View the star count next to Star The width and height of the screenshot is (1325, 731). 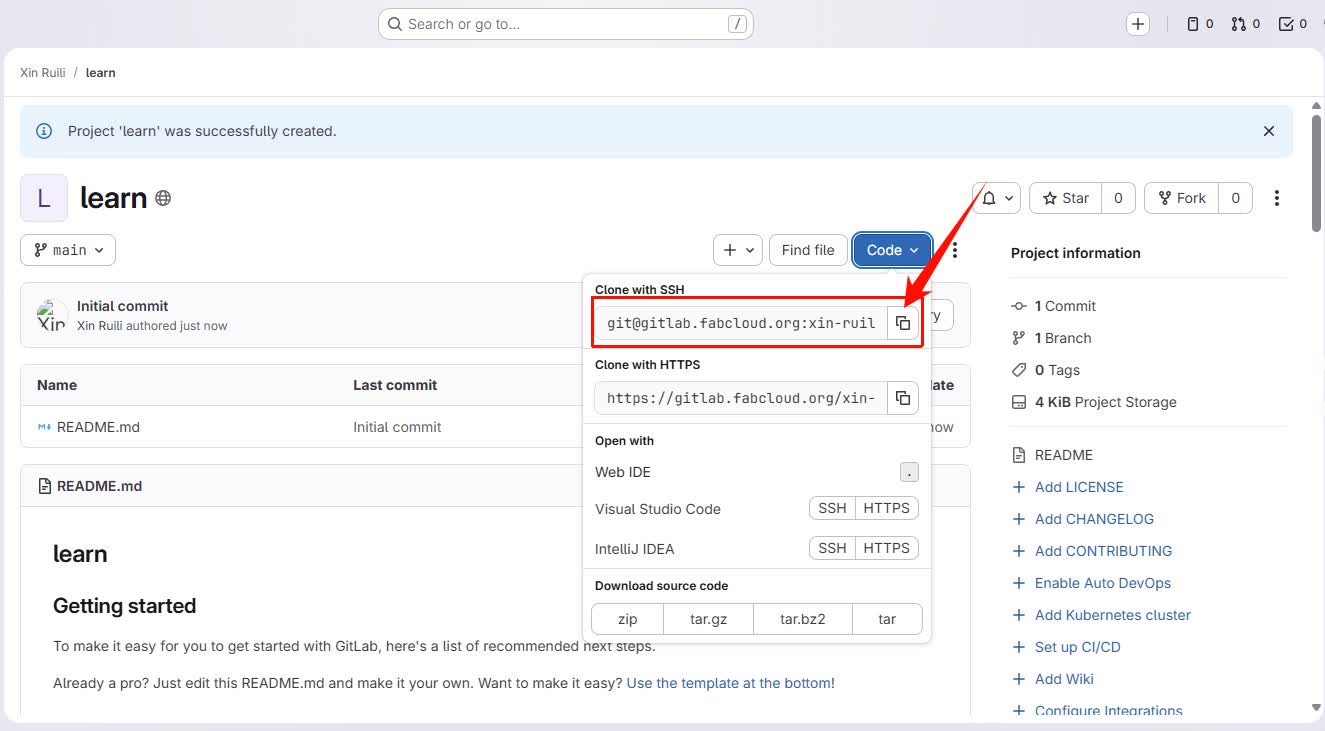[1118, 198]
